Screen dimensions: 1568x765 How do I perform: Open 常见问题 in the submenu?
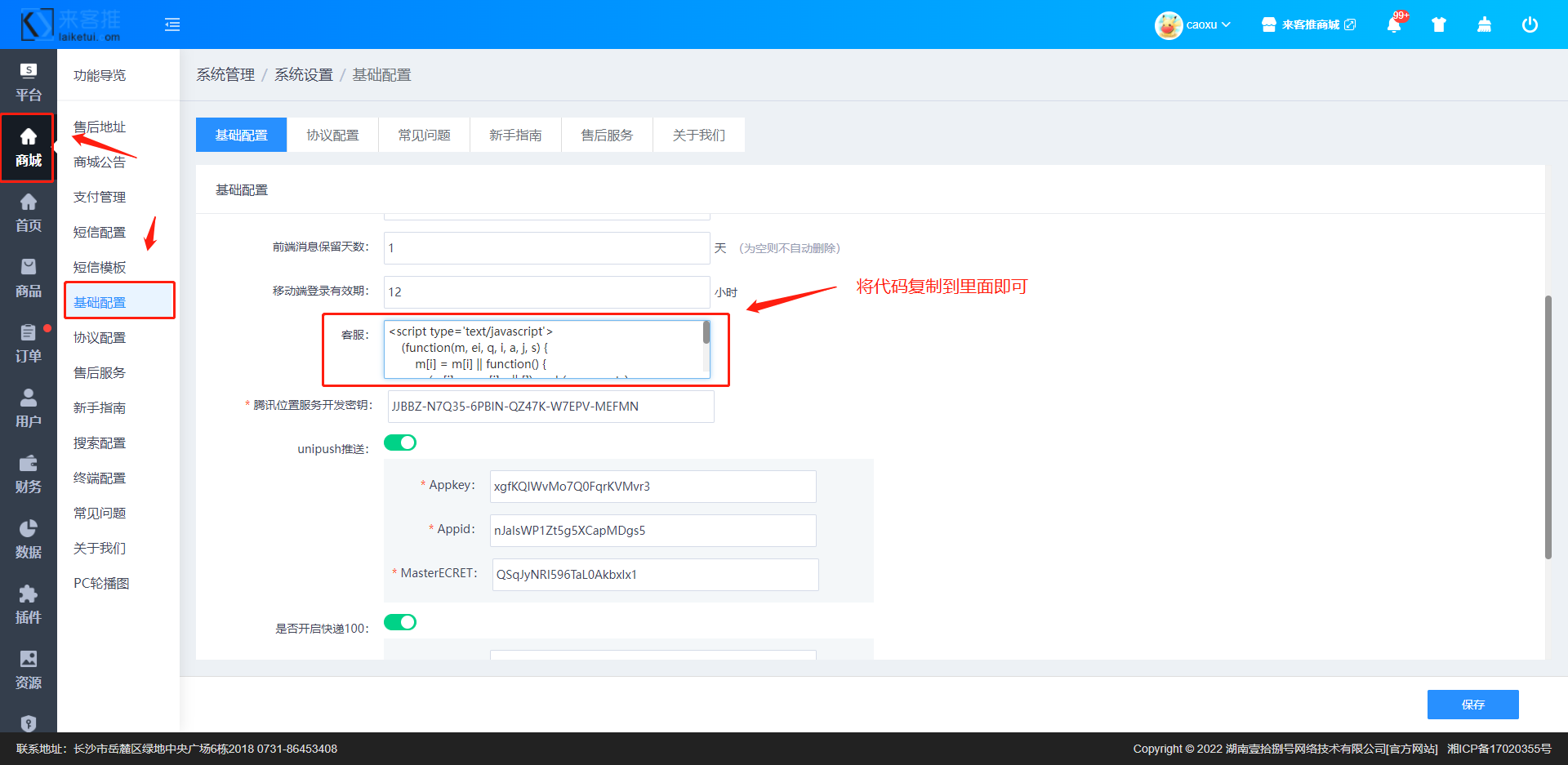pos(100,513)
